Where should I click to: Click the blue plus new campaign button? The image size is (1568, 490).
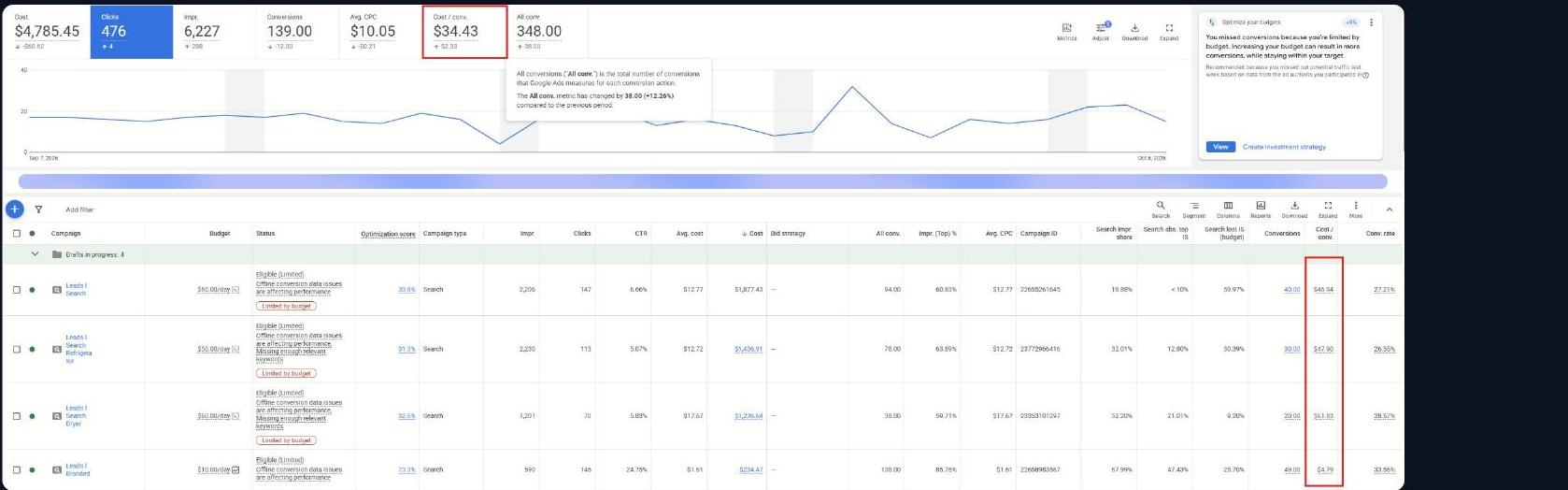[x=14, y=209]
